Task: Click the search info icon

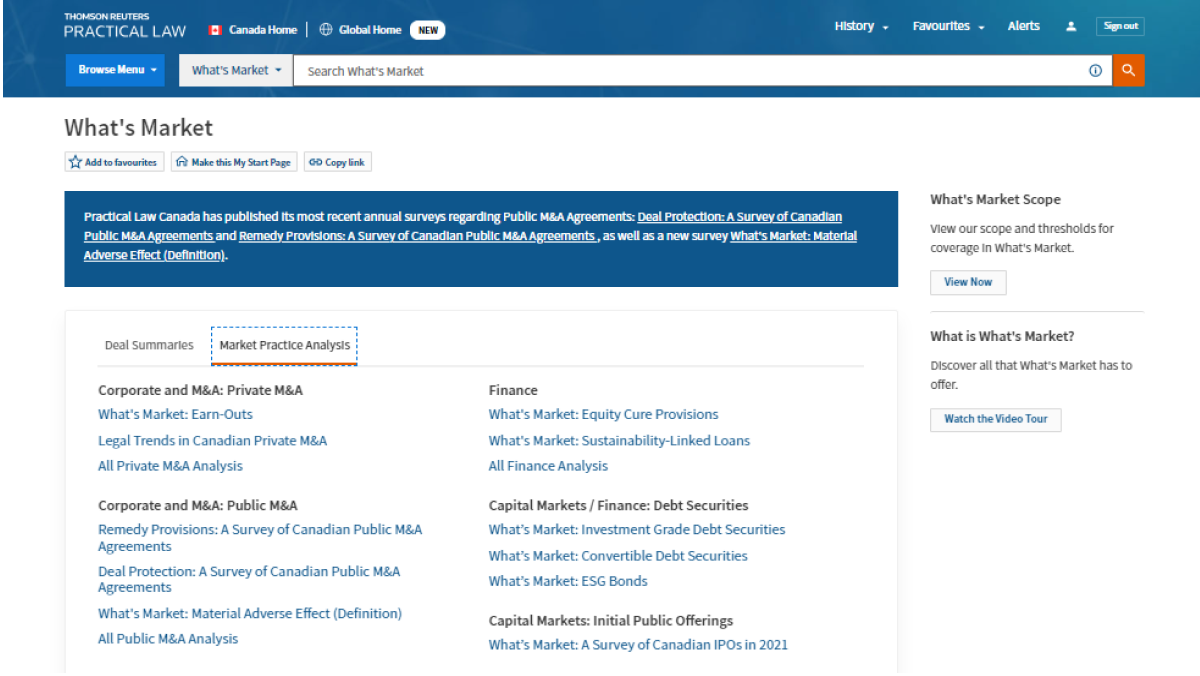Action: pyautogui.click(x=1095, y=71)
